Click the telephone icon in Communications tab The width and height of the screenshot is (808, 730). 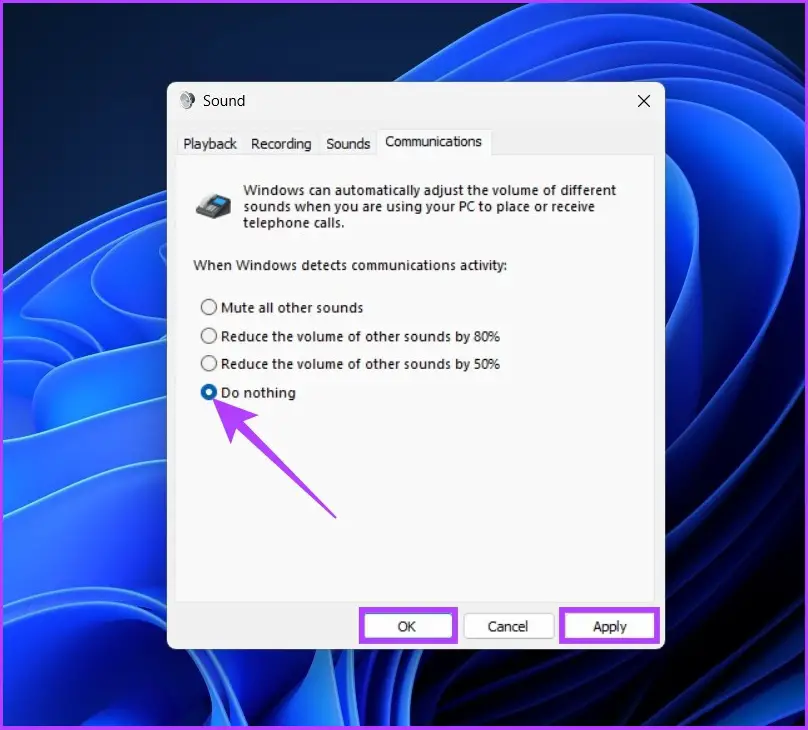[x=213, y=206]
